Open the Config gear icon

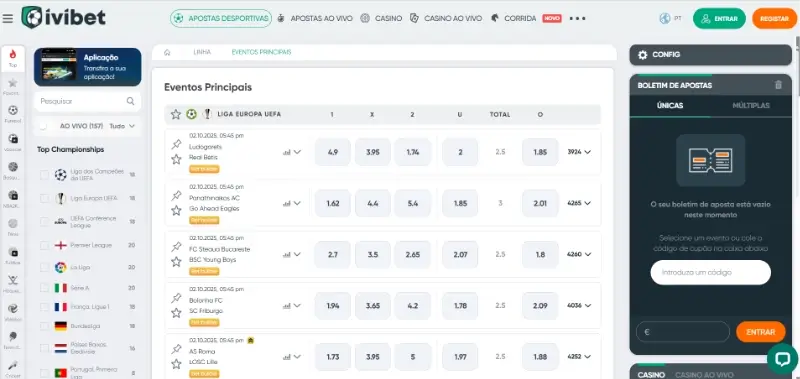pyautogui.click(x=642, y=55)
